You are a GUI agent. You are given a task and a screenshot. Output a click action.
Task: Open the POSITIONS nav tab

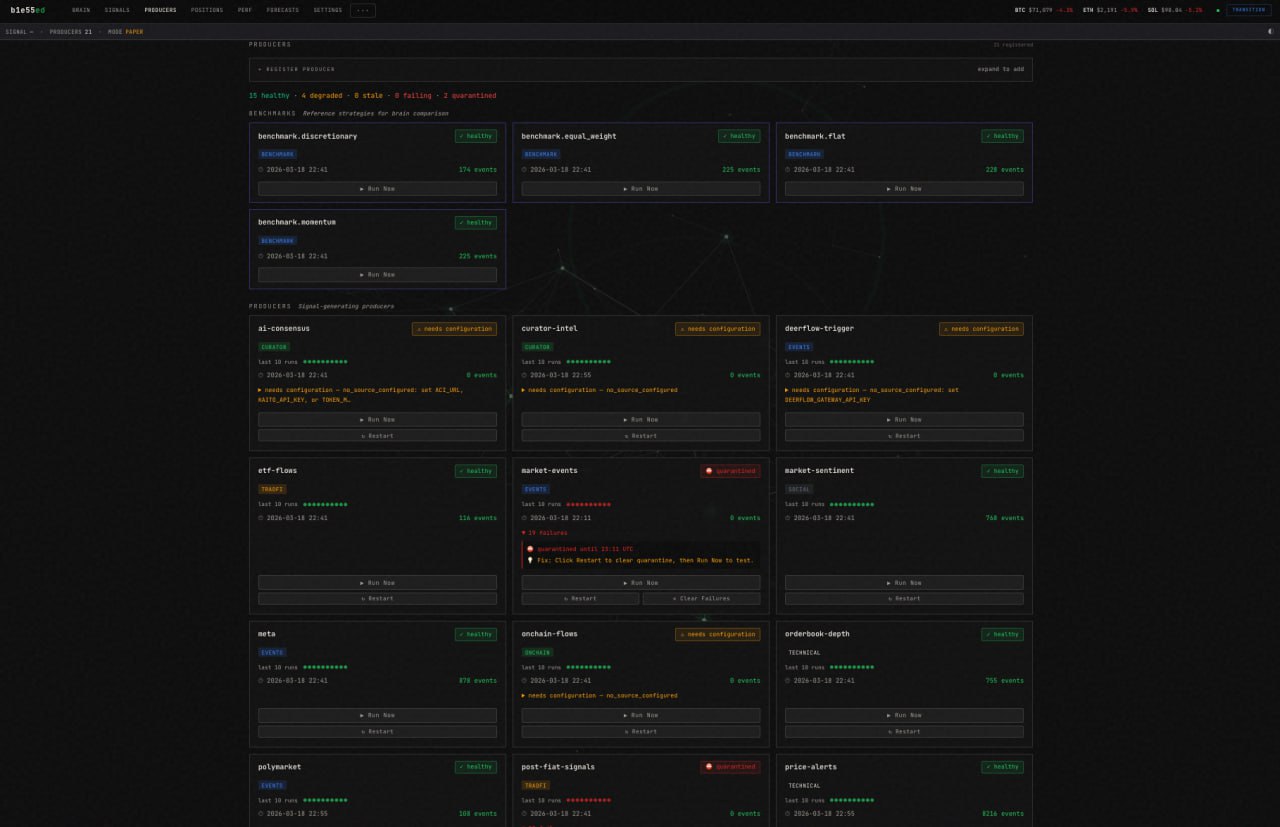(207, 10)
